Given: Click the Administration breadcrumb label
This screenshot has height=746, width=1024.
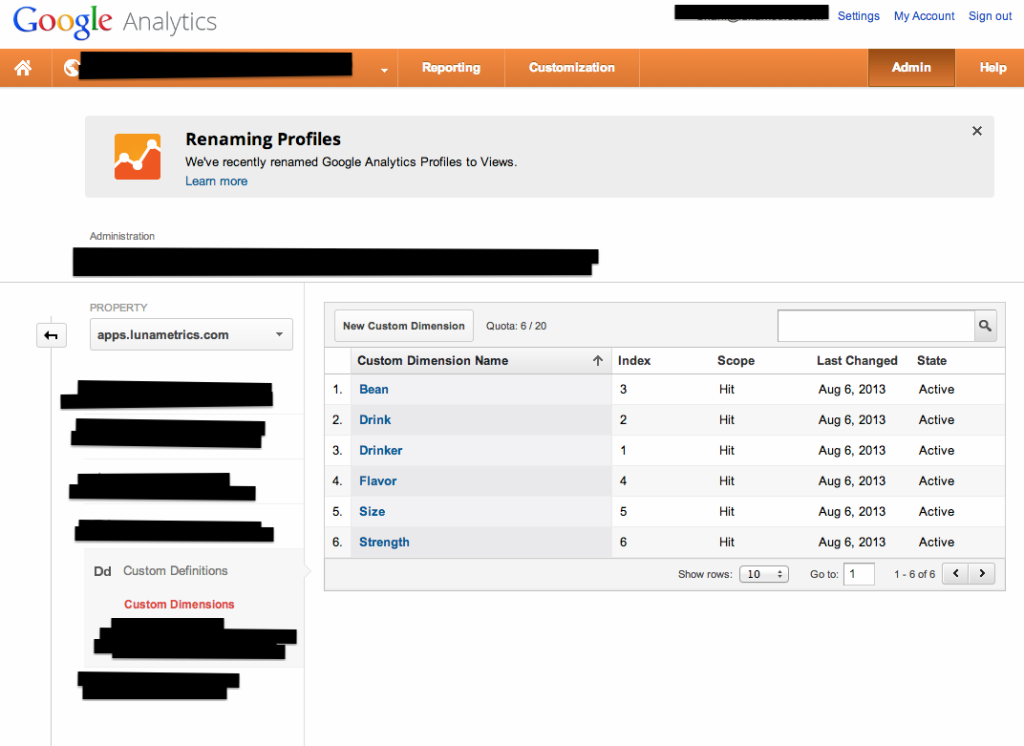Looking at the screenshot, I should pyautogui.click(x=122, y=236).
